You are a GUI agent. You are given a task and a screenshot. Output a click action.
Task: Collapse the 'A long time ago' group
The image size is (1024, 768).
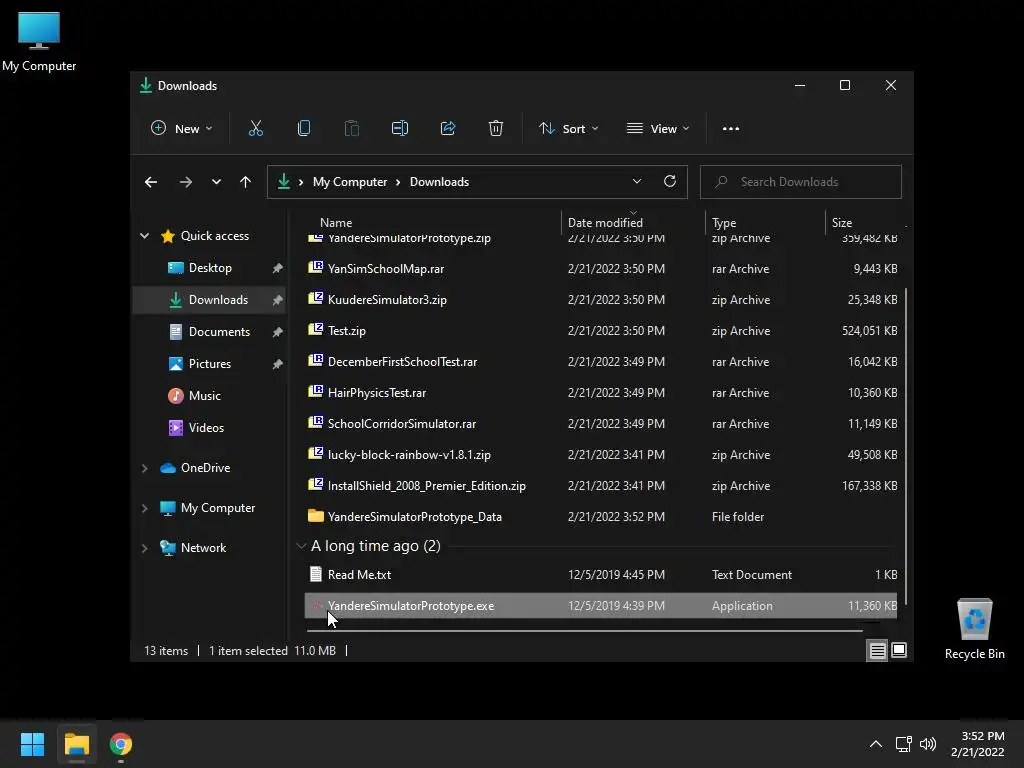(301, 546)
